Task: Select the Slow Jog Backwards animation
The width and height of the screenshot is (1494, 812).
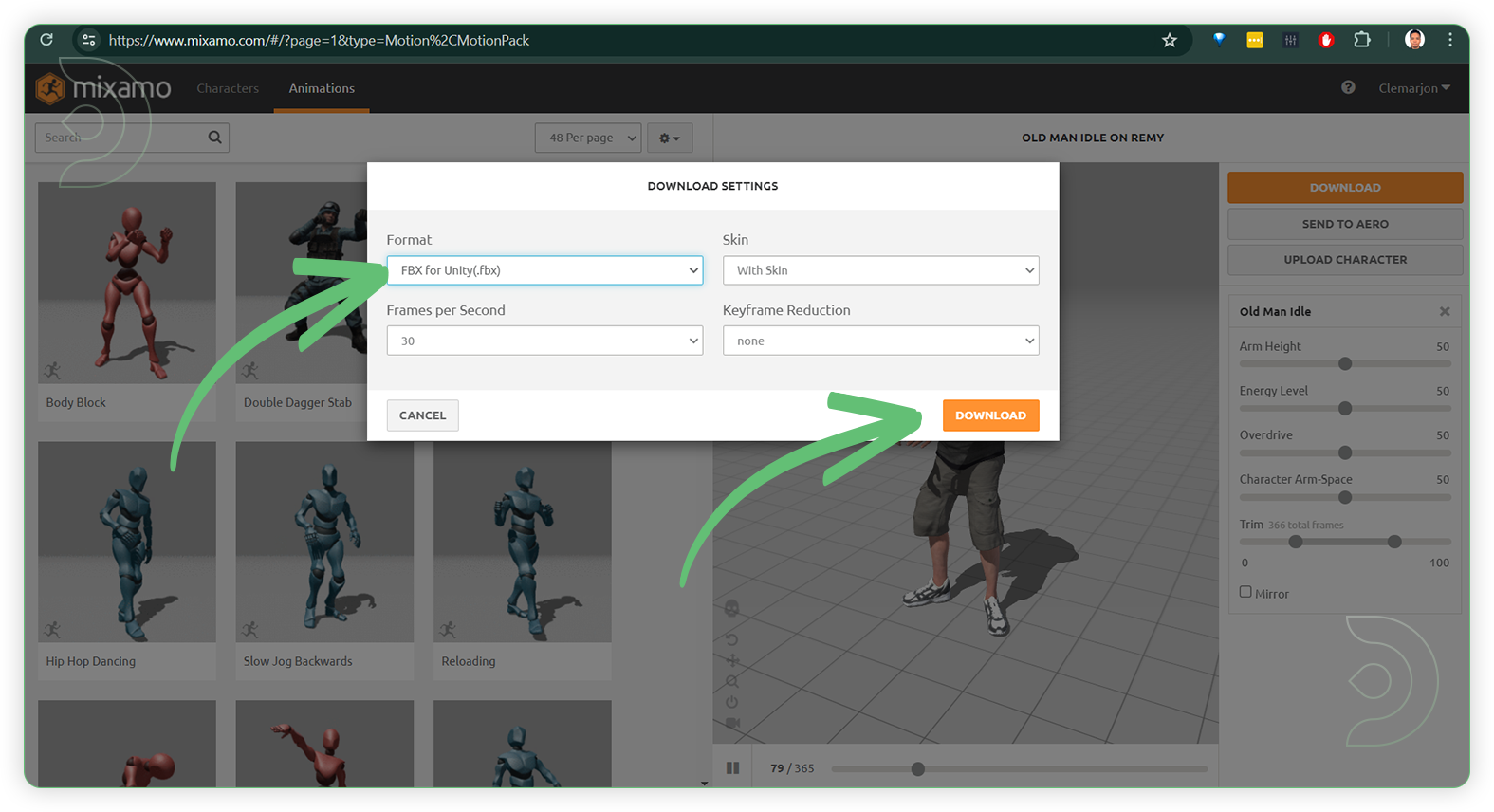Action: (324, 560)
